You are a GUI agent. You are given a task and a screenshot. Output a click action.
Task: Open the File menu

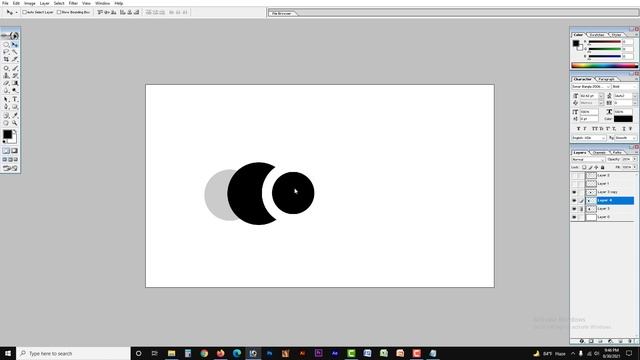click(x=5, y=3)
